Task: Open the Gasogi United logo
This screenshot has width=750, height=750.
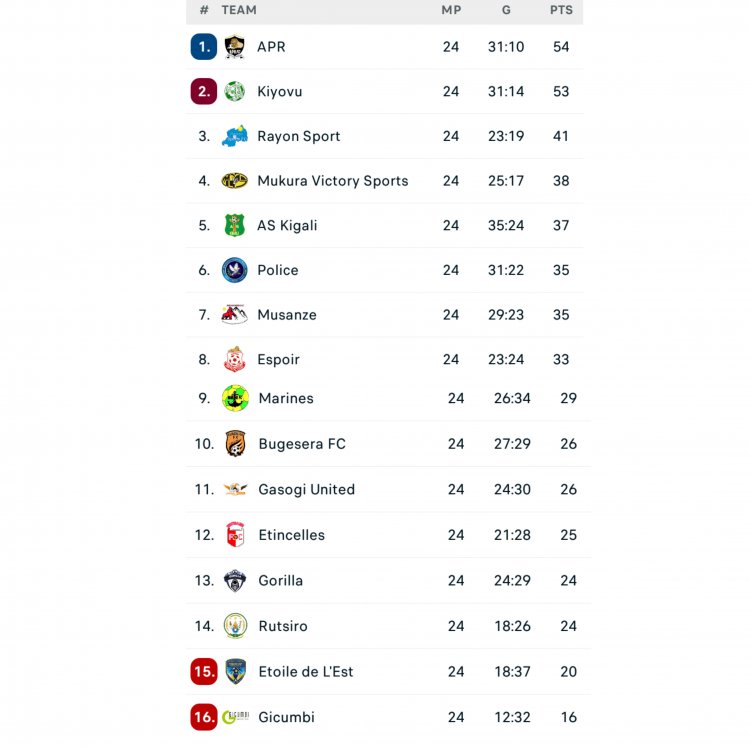Action: 235,489
